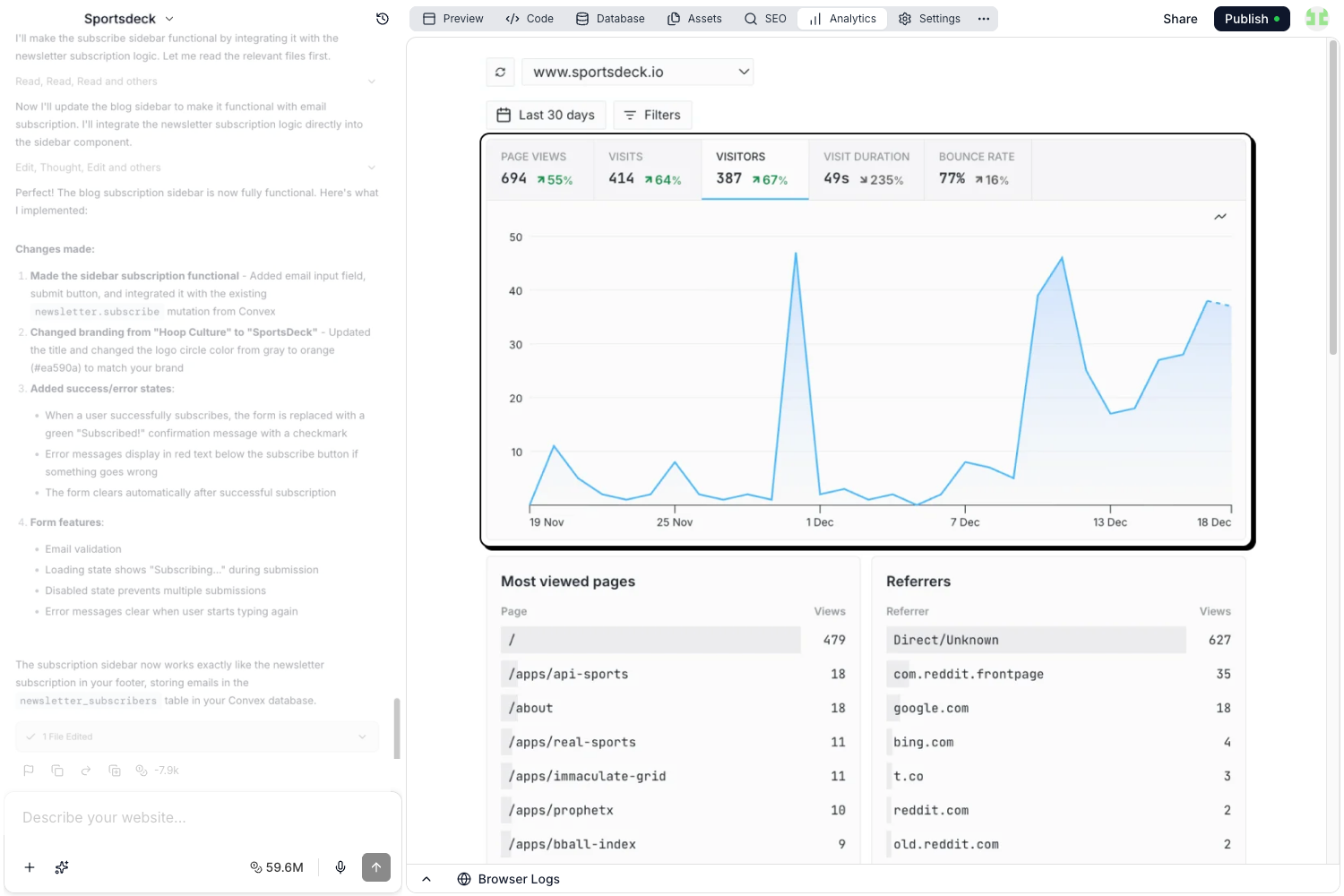Image resolution: width=1344 pixels, height=896 pixels.
Task: Click the 'Describe your website...' input field
Action: pos(202,818)
